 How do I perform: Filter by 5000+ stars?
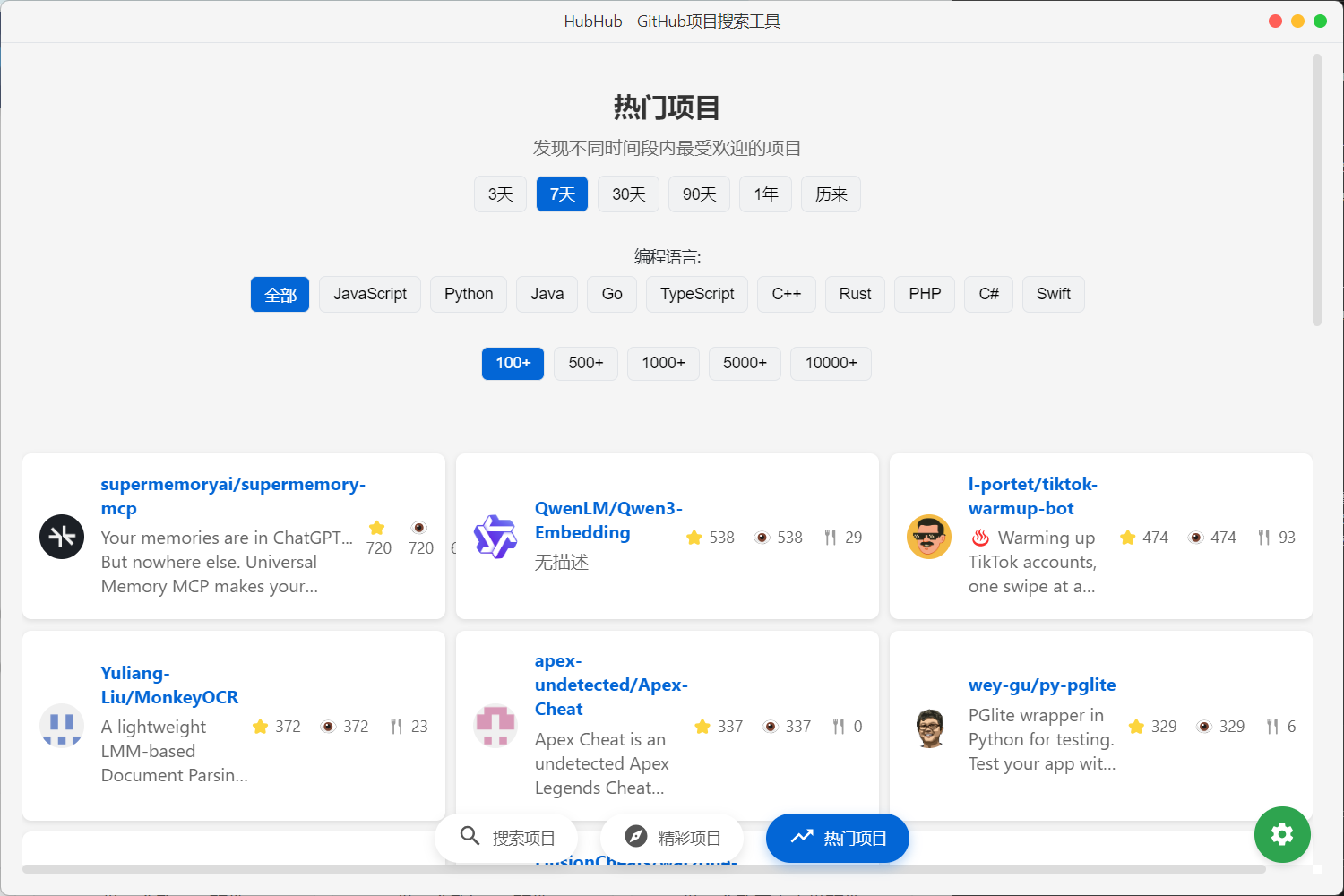(x=745, y=363)
